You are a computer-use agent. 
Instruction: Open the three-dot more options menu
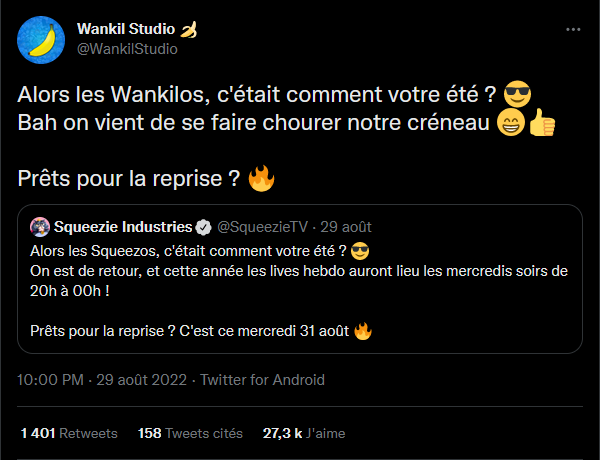573,29
